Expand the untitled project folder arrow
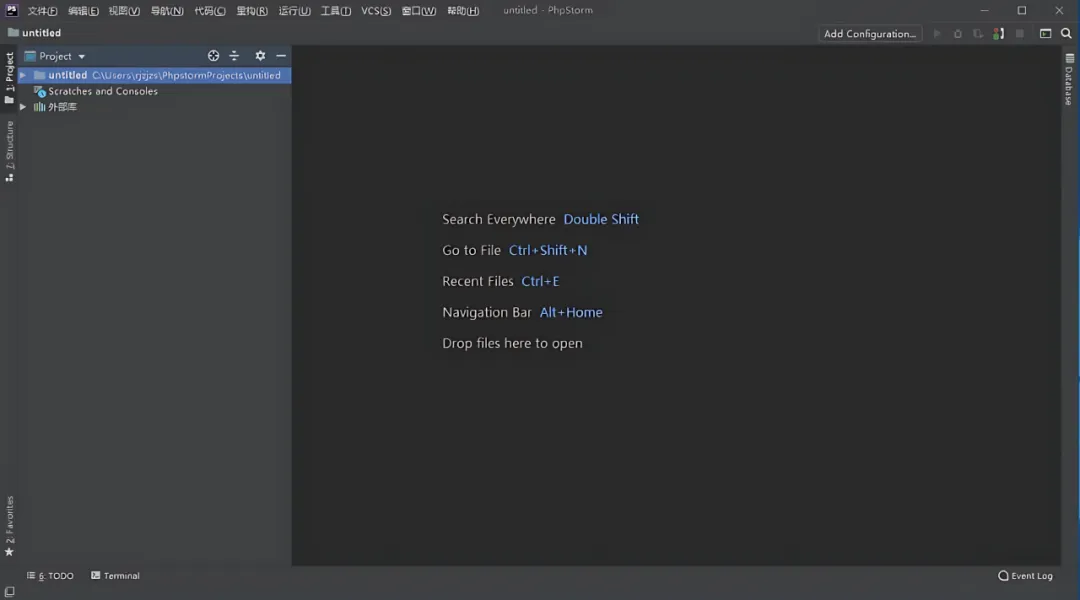The image size is (1080, 600). tap(23, 75)
